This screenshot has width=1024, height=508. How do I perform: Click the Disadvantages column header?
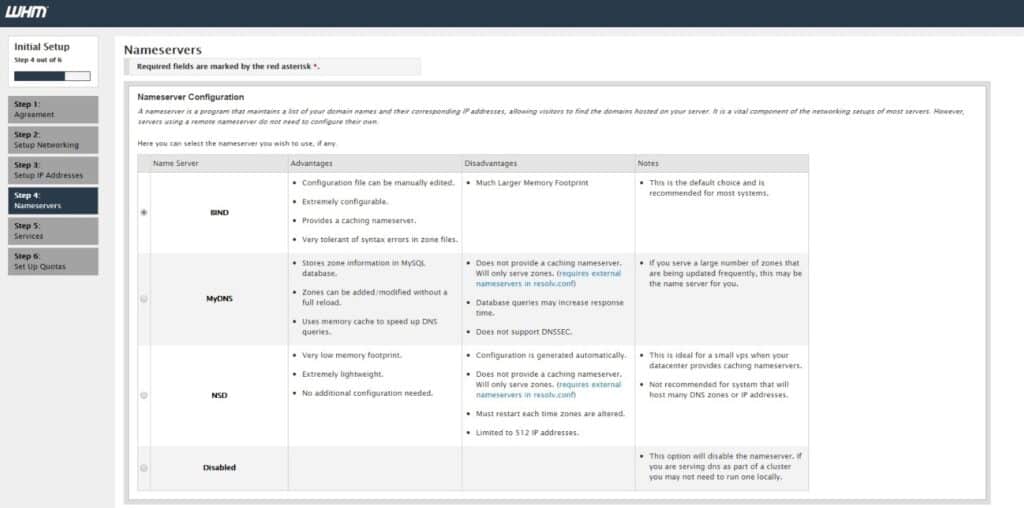click(492, 163)
